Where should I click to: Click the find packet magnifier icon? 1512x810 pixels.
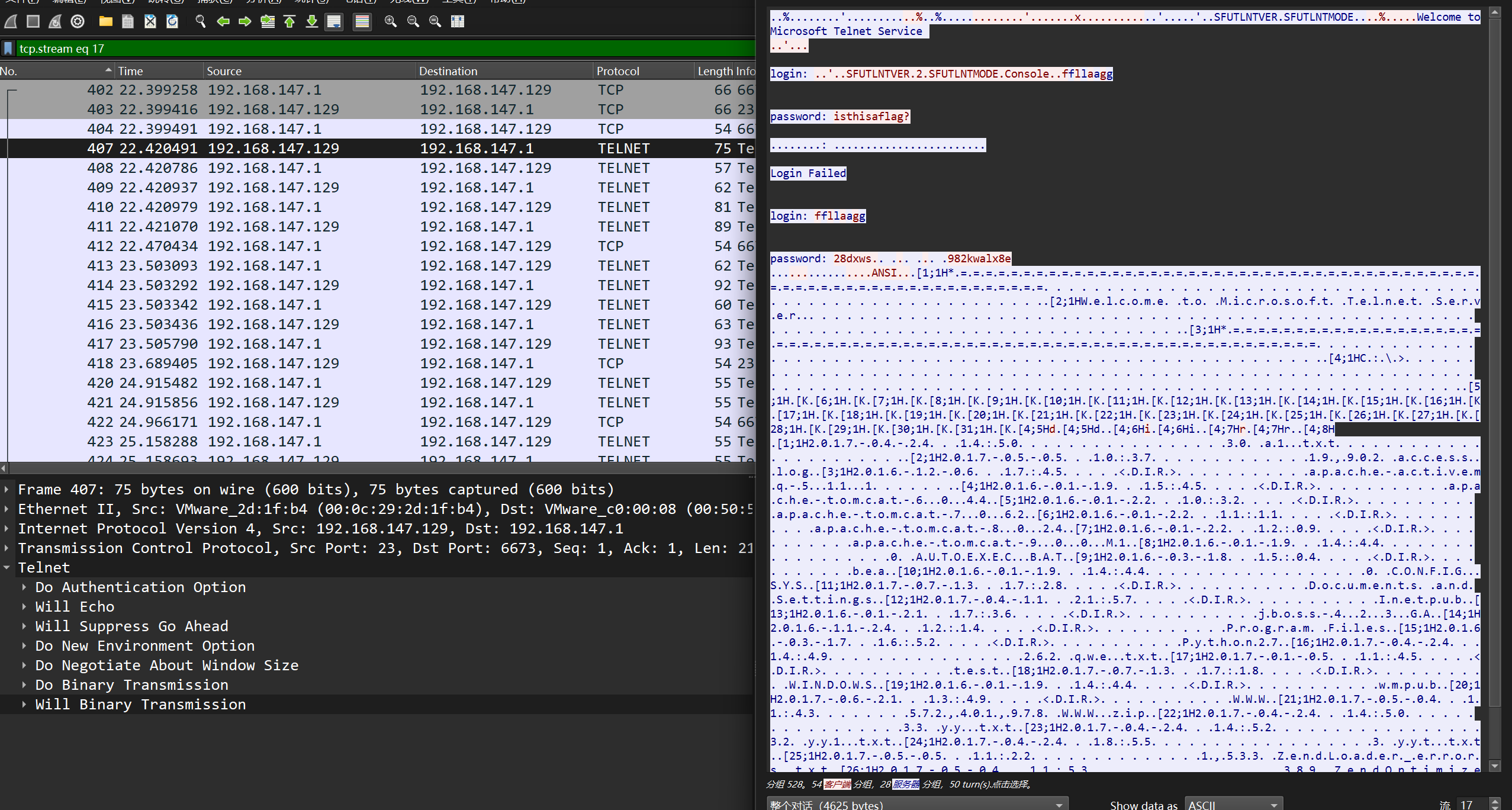(x=201, y=22)
